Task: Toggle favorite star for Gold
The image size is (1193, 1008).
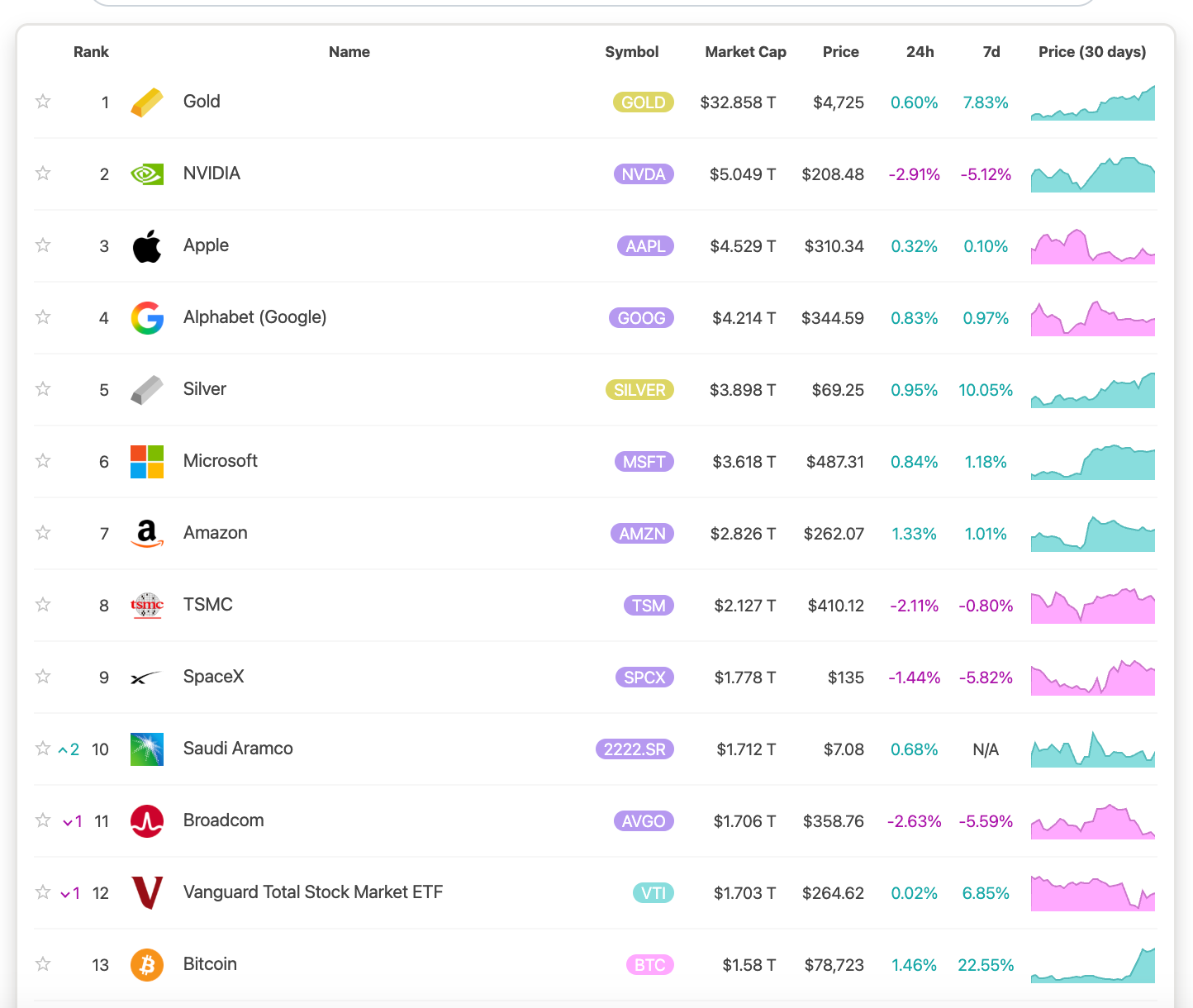Action: point(43,102)
